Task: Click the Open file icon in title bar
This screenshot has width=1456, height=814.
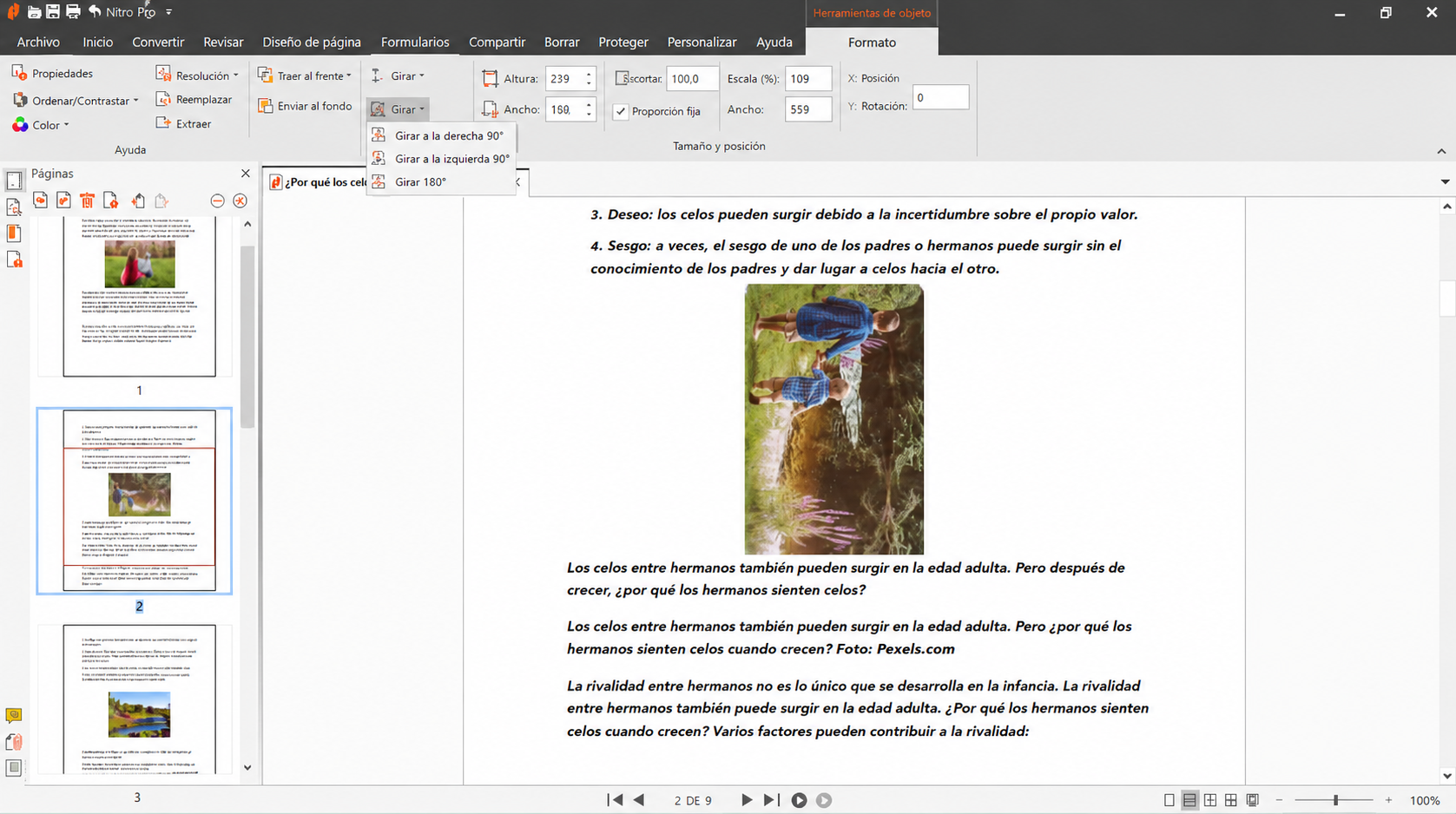Action: pyautogui.click(x=33, y=12)
